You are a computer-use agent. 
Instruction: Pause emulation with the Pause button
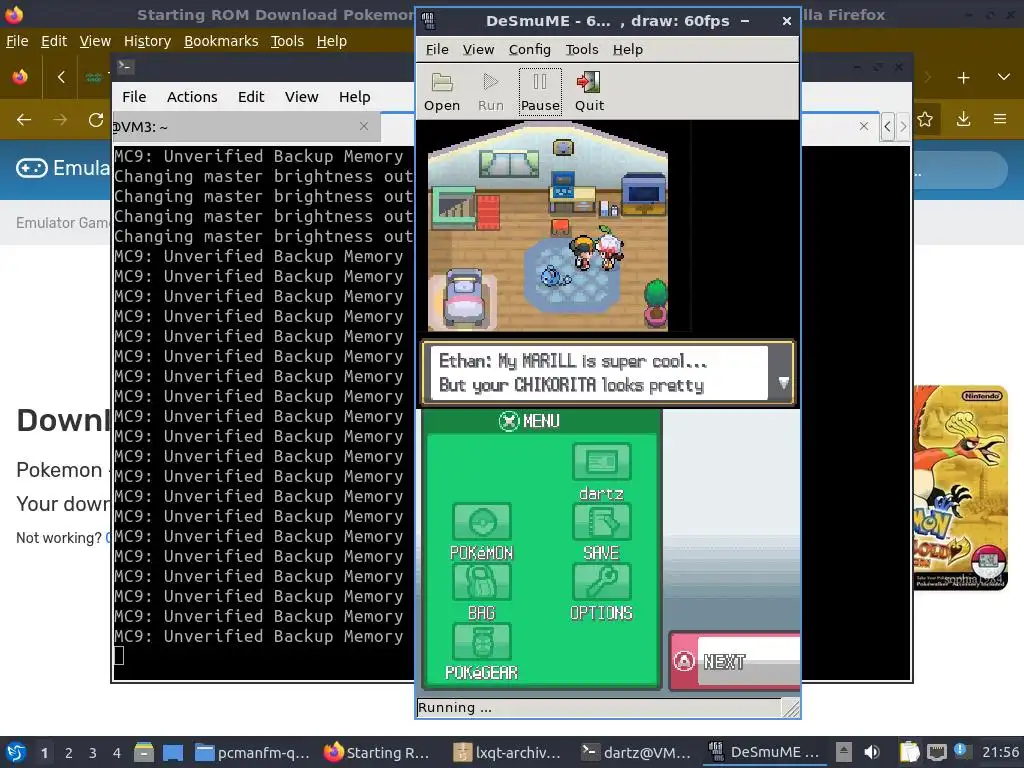click(540, 91)
